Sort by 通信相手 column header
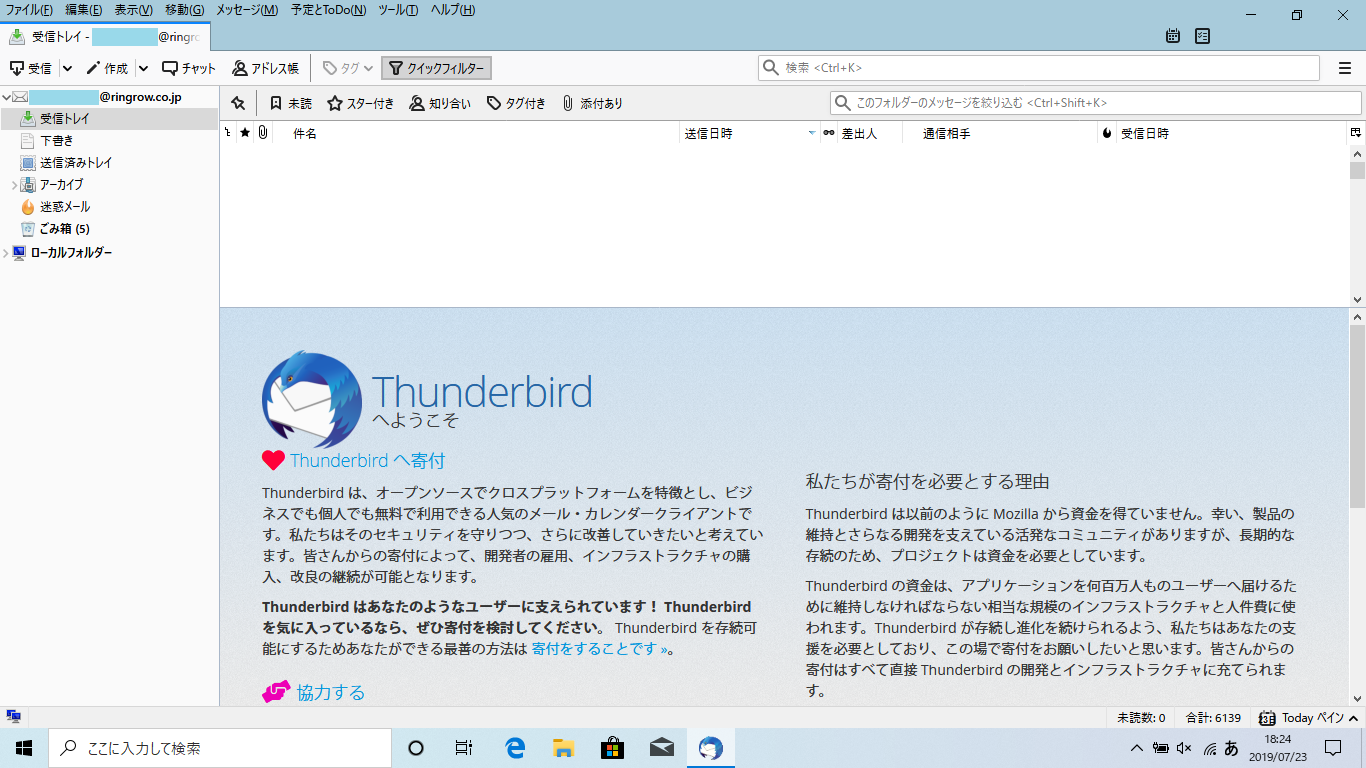 point(1000,133)
